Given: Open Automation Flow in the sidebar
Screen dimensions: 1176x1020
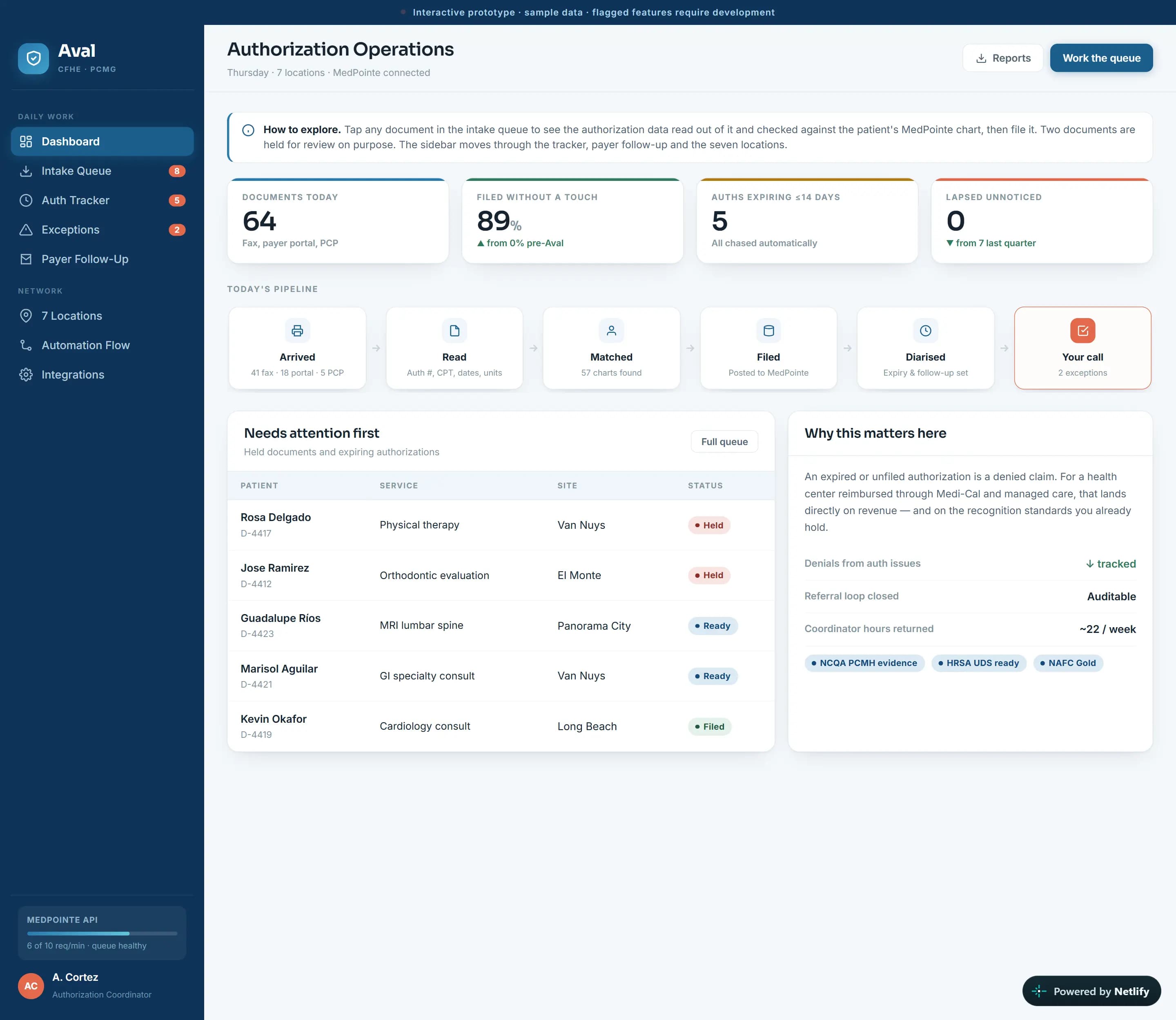Looking at the screenshot, I should [102, 345].
